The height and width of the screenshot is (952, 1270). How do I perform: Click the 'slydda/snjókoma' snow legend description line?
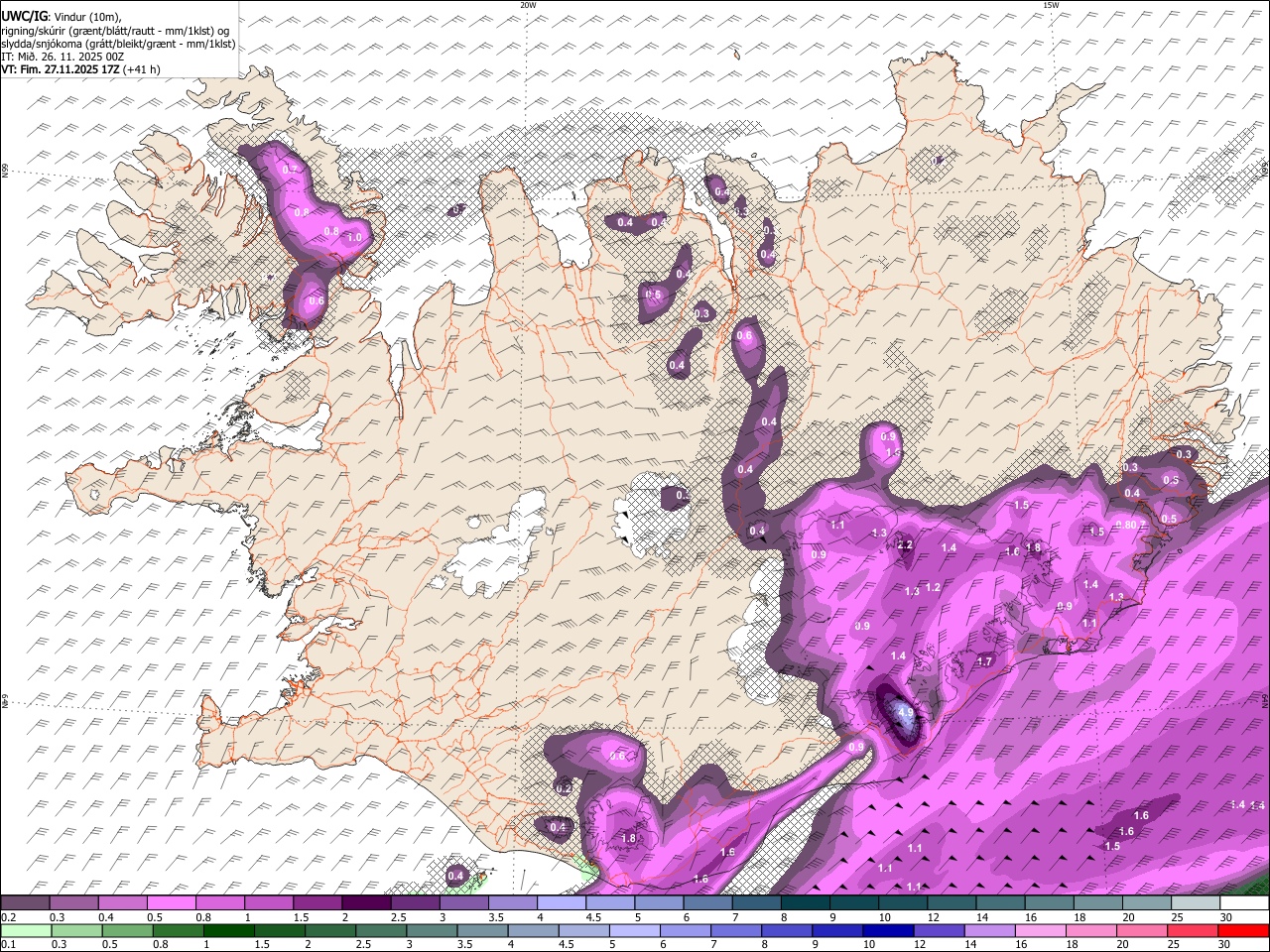(118, 44)
